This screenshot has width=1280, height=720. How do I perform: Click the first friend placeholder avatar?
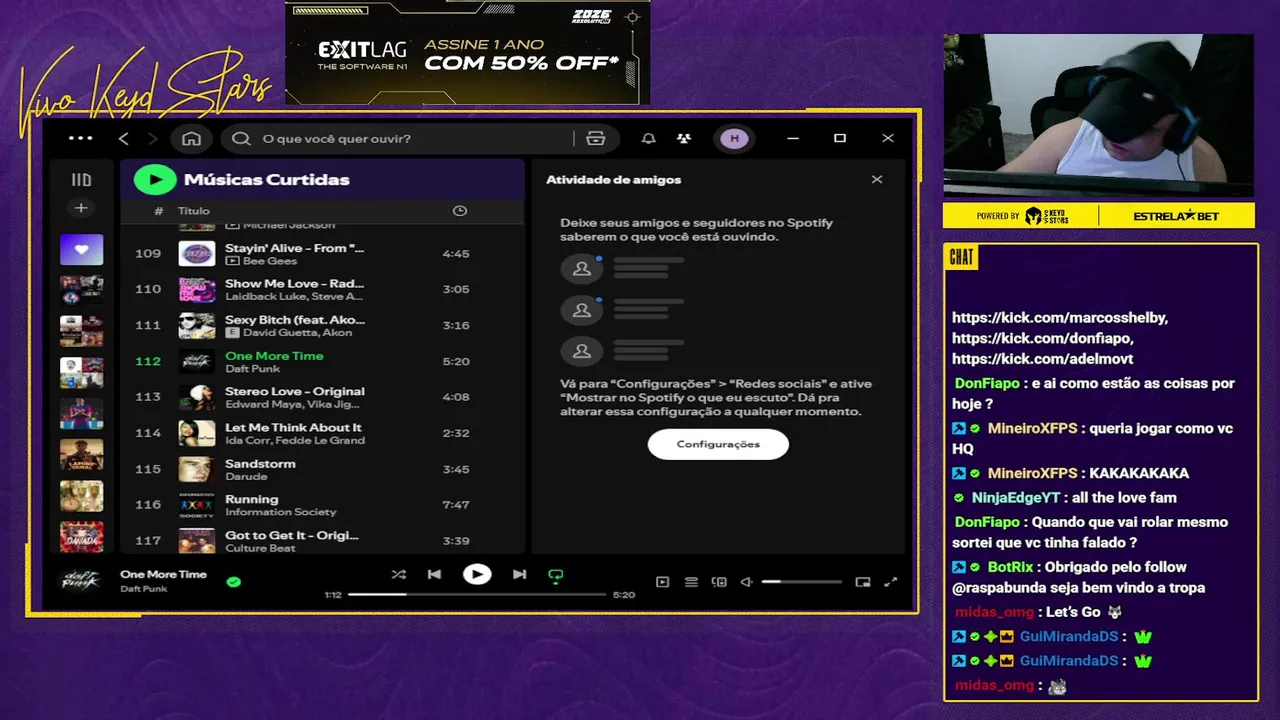click(x=581, y=269)
